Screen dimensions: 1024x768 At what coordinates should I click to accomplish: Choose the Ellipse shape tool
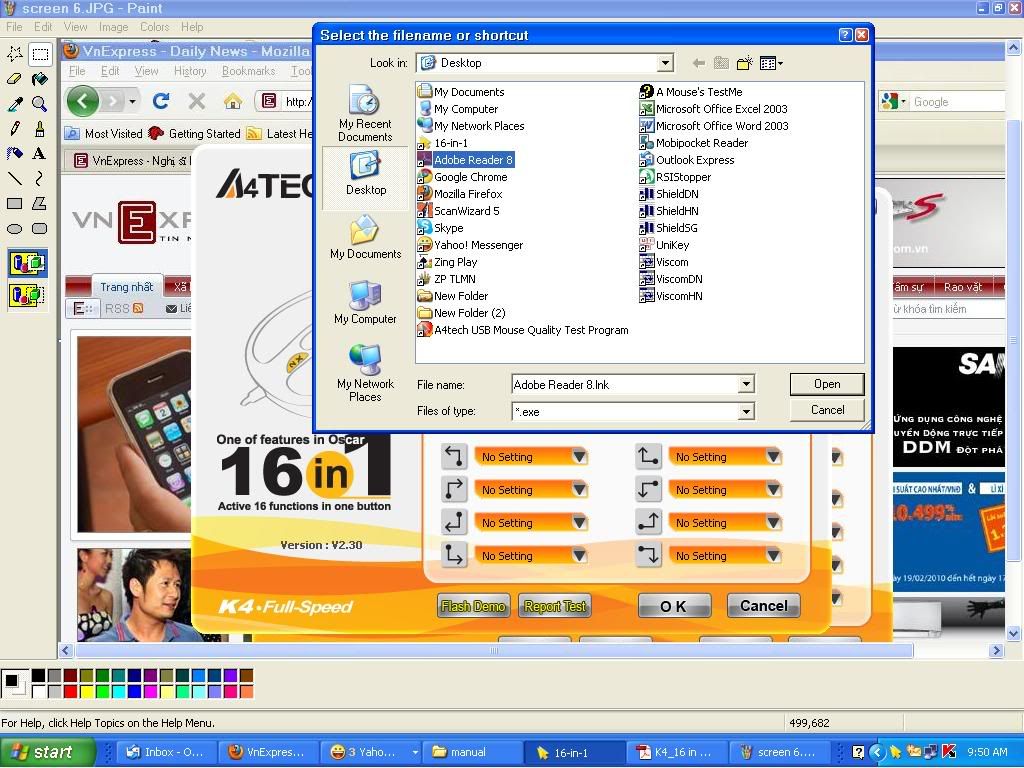[15, 229]
